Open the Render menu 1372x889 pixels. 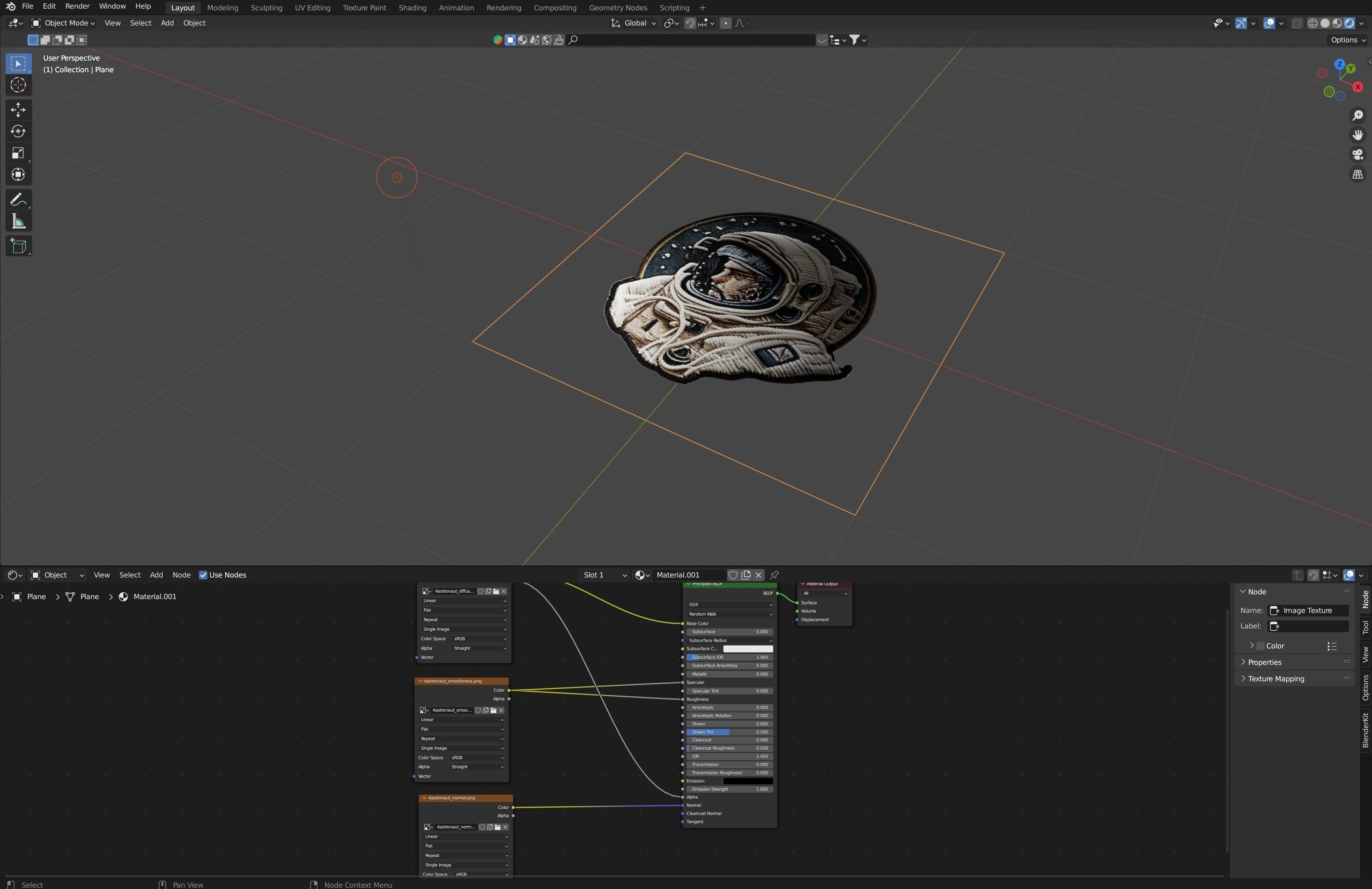click(x=77, y=6)
